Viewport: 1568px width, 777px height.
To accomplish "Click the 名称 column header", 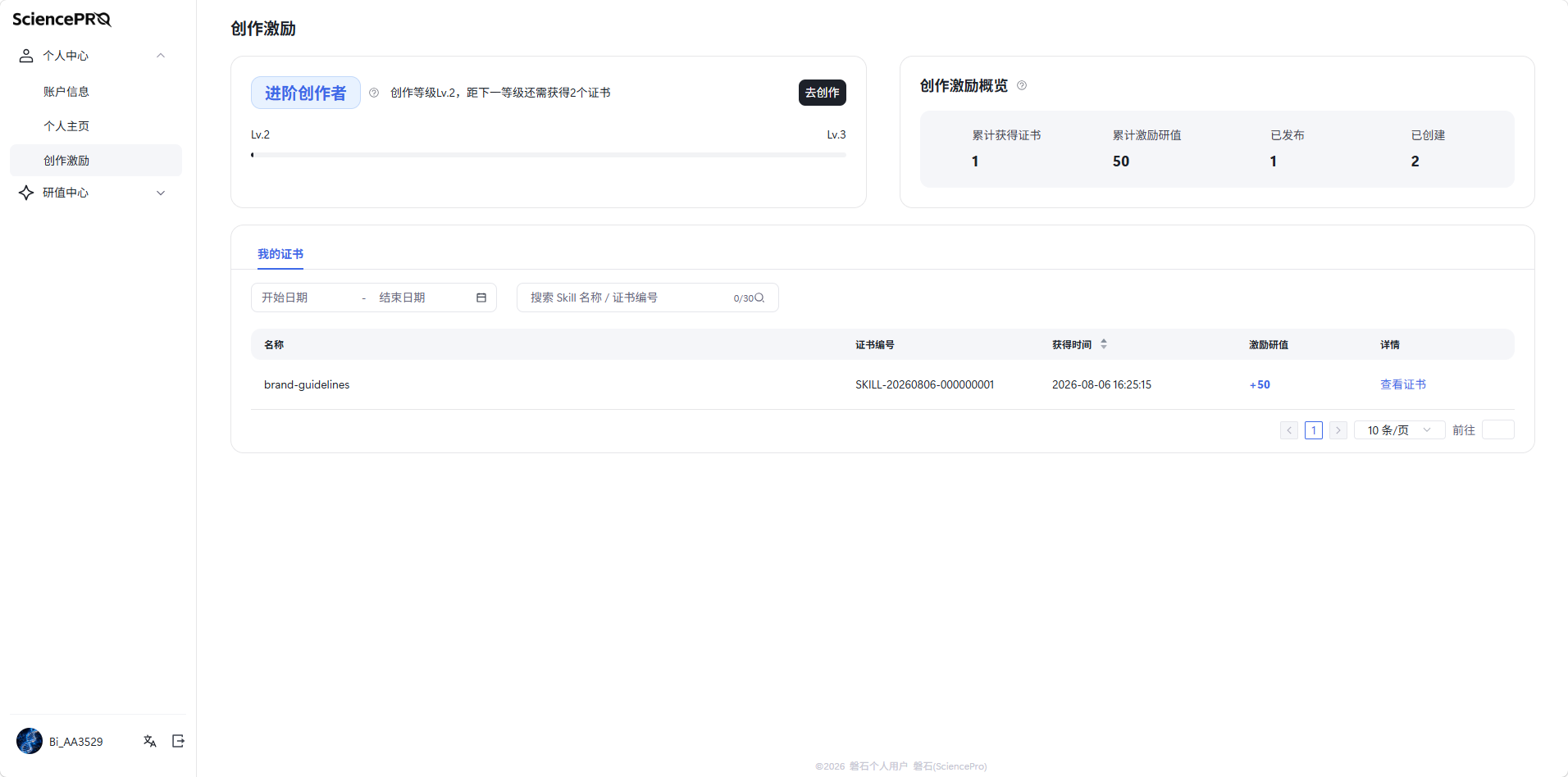I will [274, 344].
